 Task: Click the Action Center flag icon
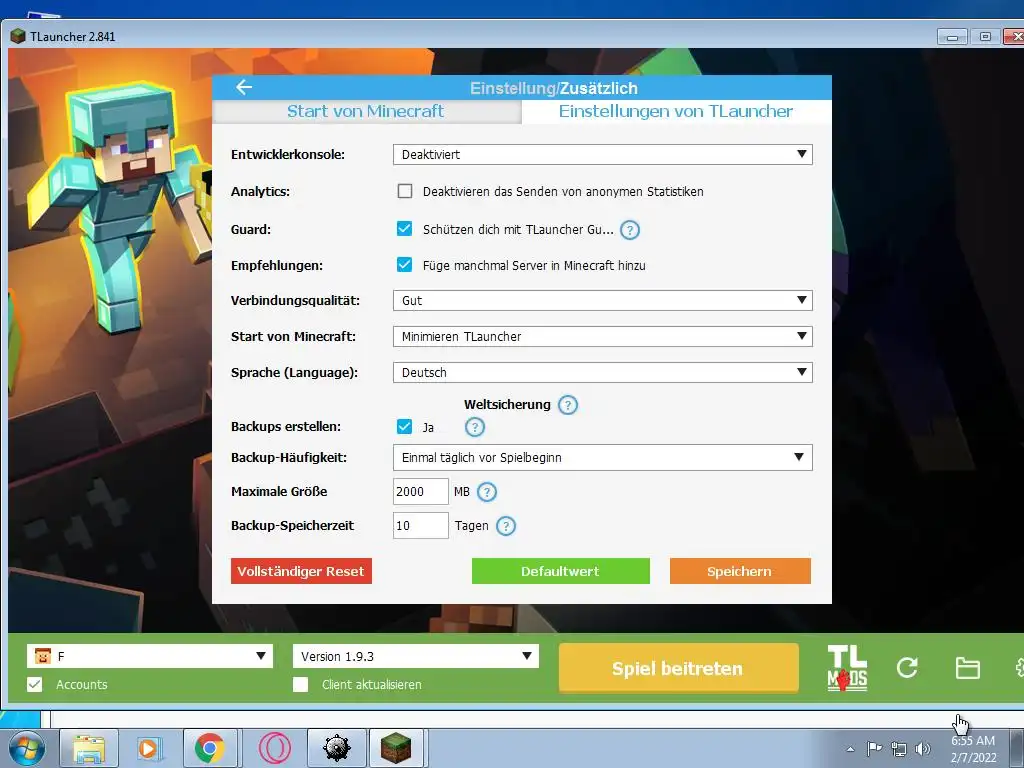tap(874, 749)
